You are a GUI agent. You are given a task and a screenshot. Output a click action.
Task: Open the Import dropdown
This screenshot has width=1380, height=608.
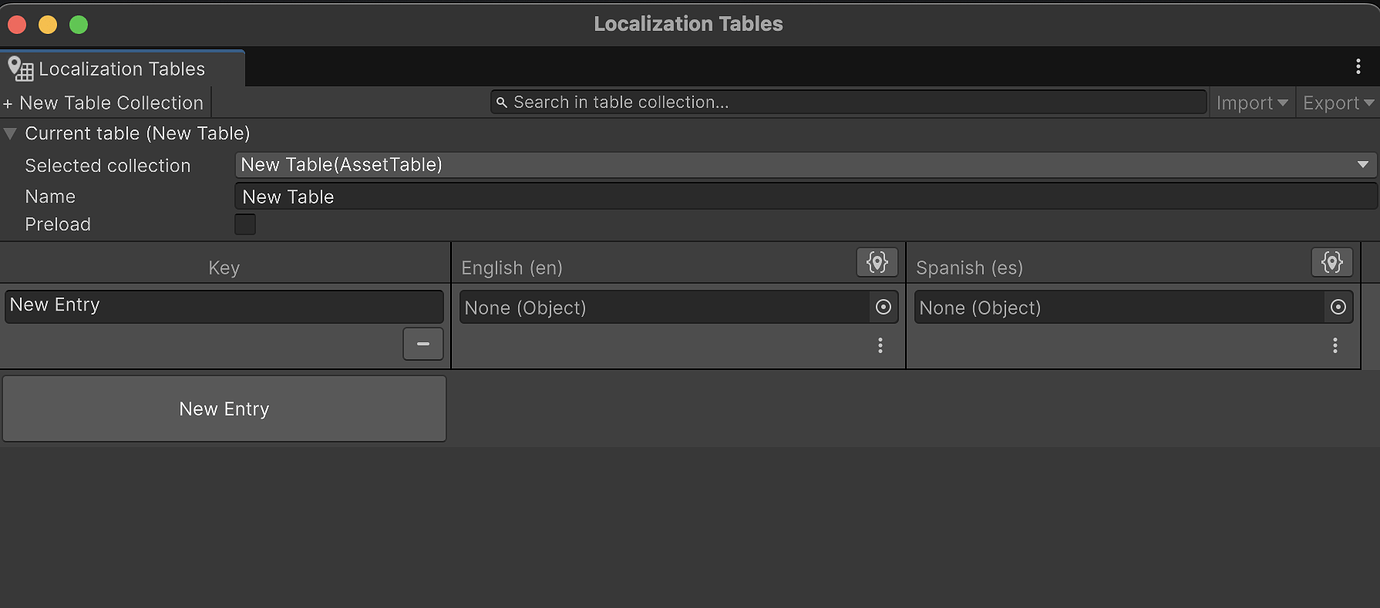pyautogui.click(x=1251, y=102)
